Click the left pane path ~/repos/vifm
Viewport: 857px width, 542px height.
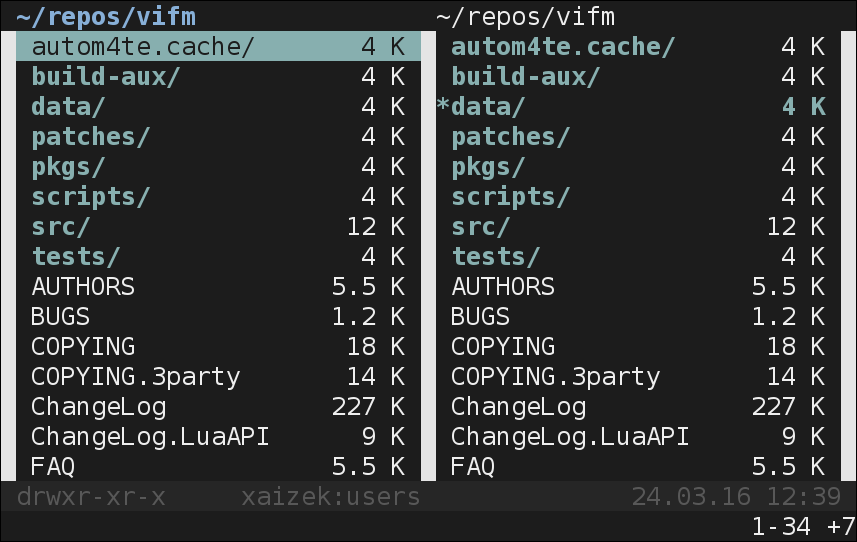[106, 17]
